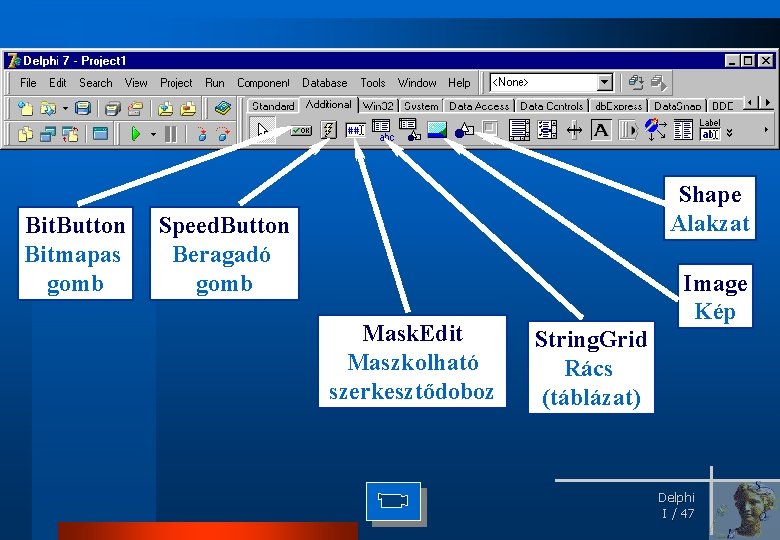The image size is (780, 540).
Task: Click the Save floppy disk icon
Action: 83,108
